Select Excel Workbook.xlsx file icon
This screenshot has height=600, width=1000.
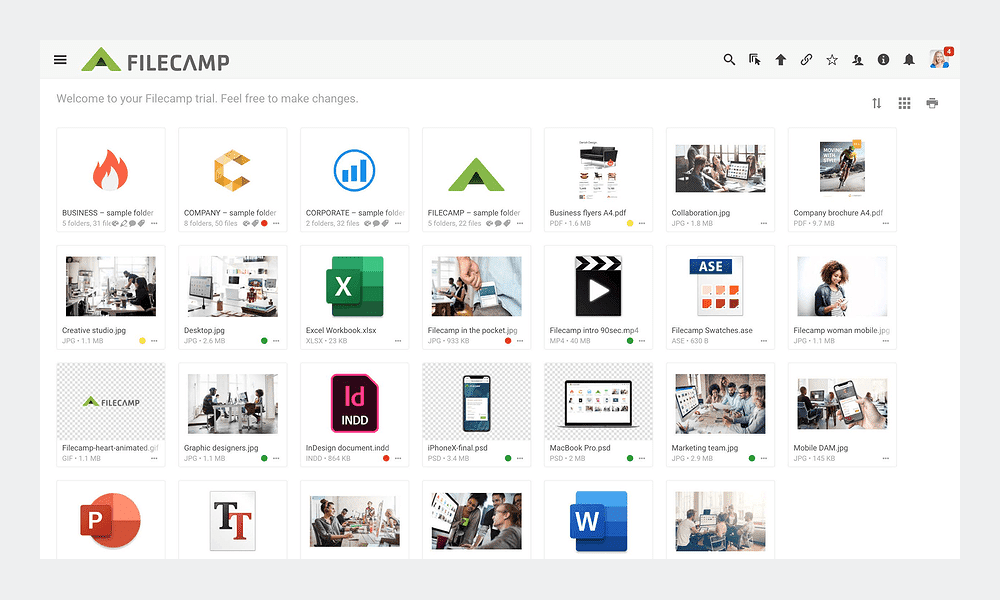(x=355, y=286)
